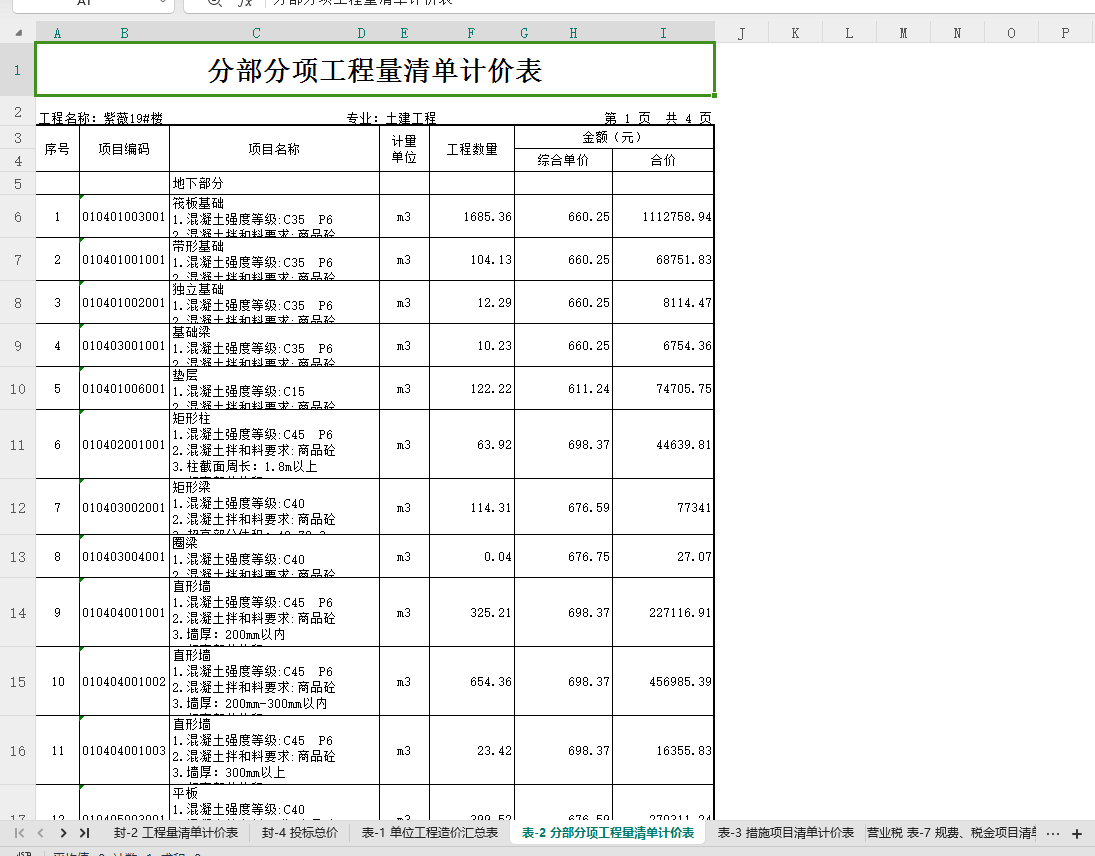Open the 封-2 工程量清单计价表 sheet tab
Image resolution: width=1095 pixels, height=856 pixels.
176,832
